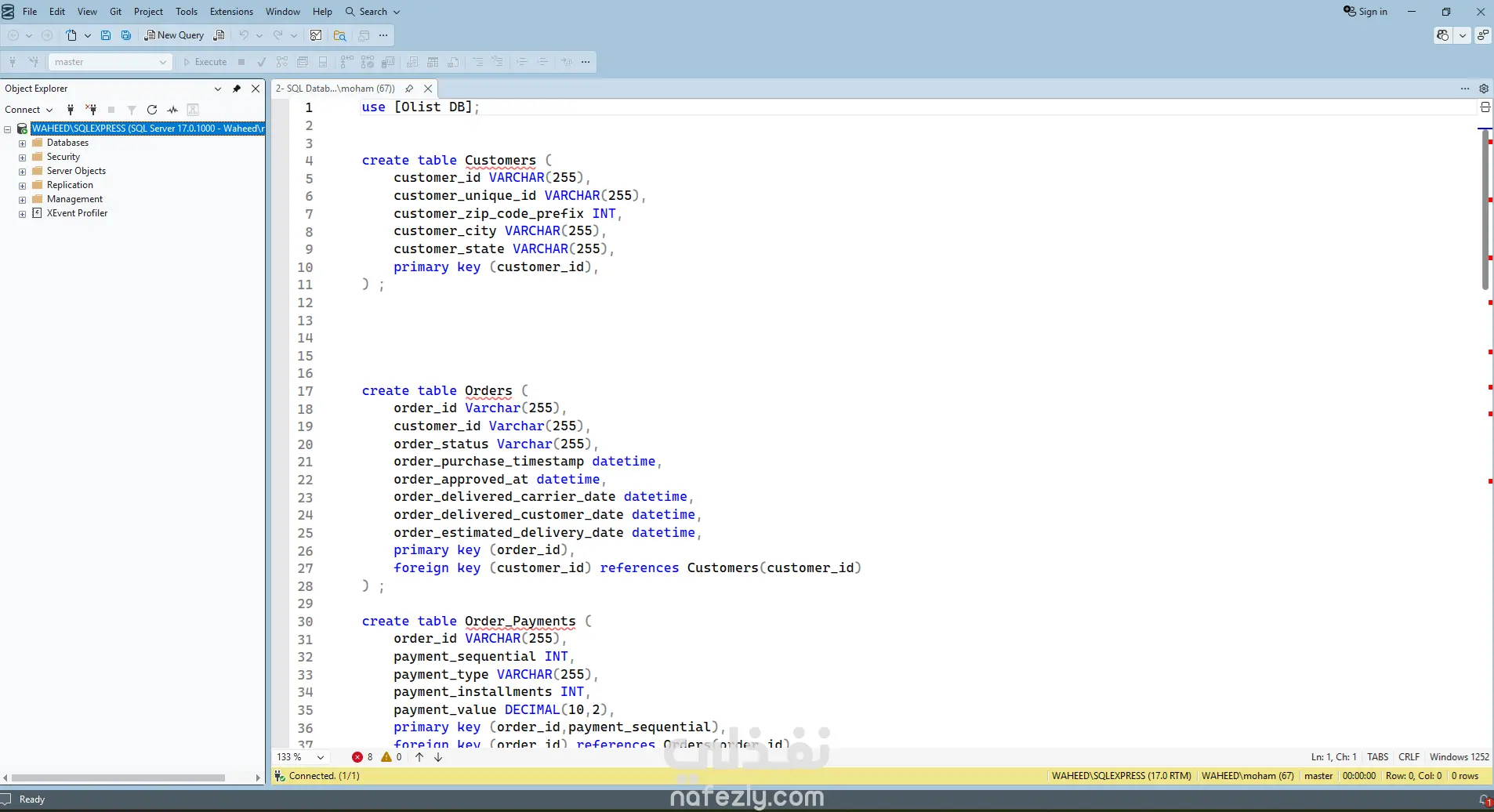This screenshot has height=812, width=1494.
Task: Click the error count indicator showing 8
Action: tap(362, 757)
